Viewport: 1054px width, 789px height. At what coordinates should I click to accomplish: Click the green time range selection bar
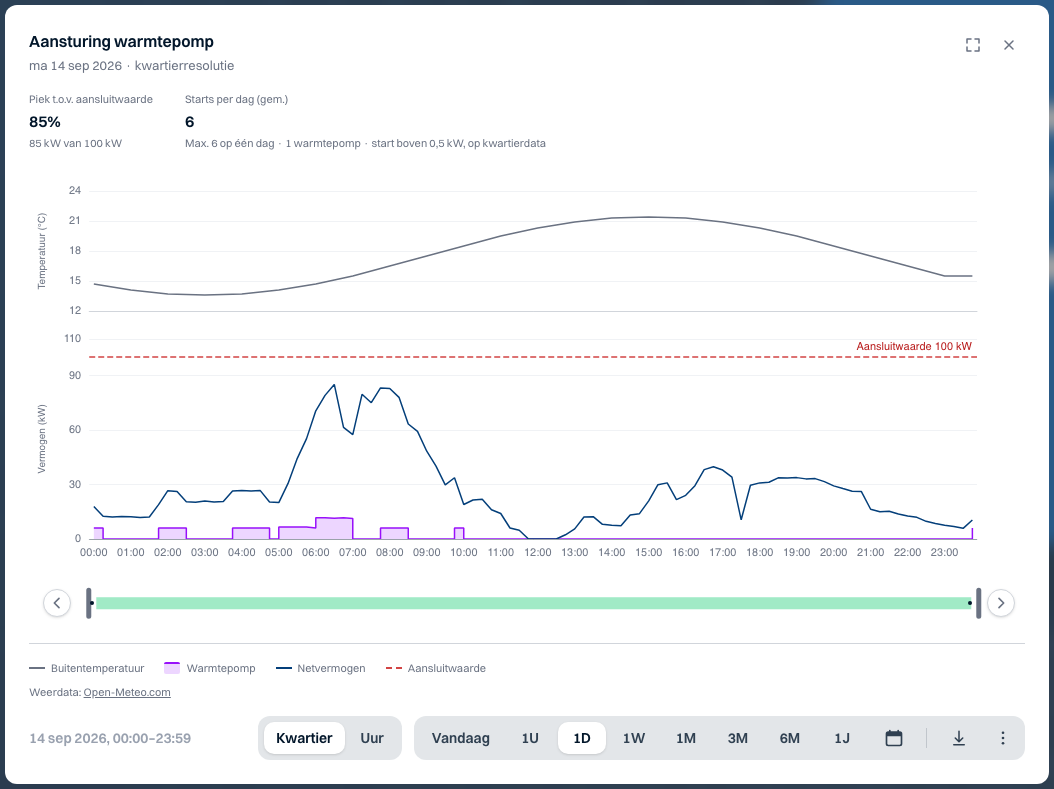[x=534, y=603]
